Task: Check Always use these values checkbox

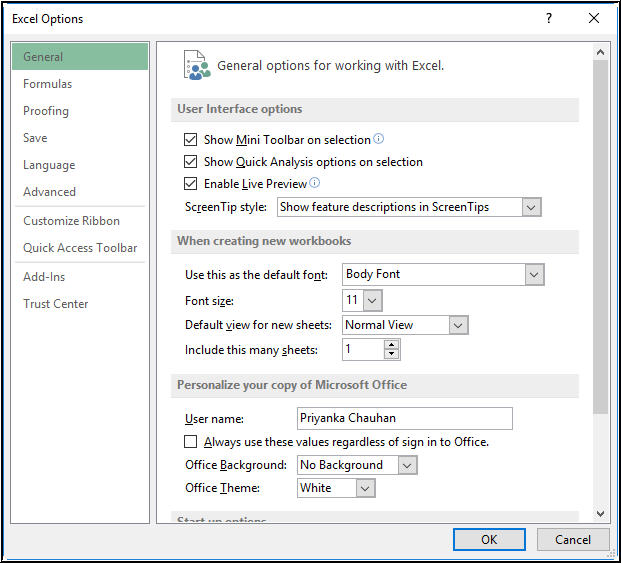Action: pyautogui.click(x=190, y=441)
